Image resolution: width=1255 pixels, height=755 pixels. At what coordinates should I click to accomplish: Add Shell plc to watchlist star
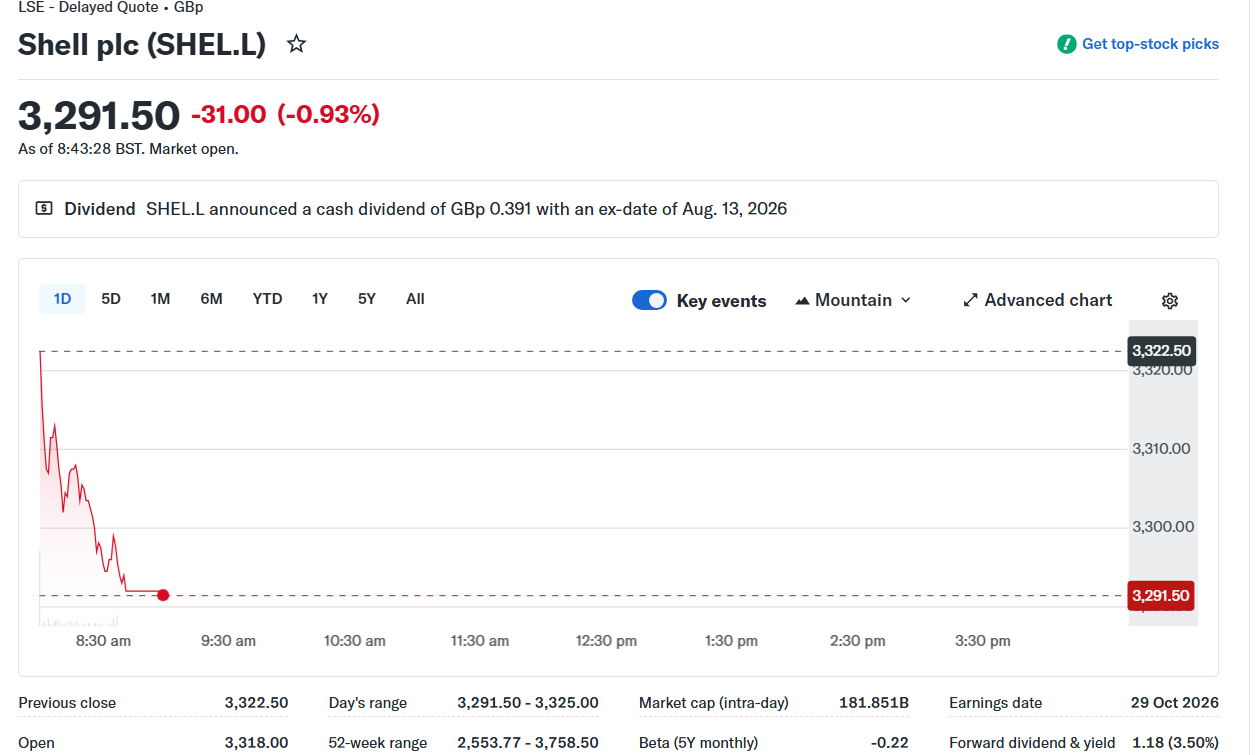(x=296, y=44)
